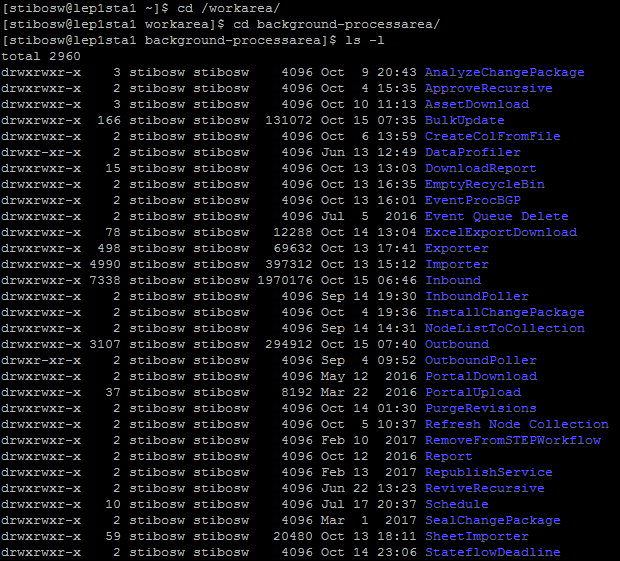
Task: Click the InboundPoller directory name
Action: [x=476, y=297]
